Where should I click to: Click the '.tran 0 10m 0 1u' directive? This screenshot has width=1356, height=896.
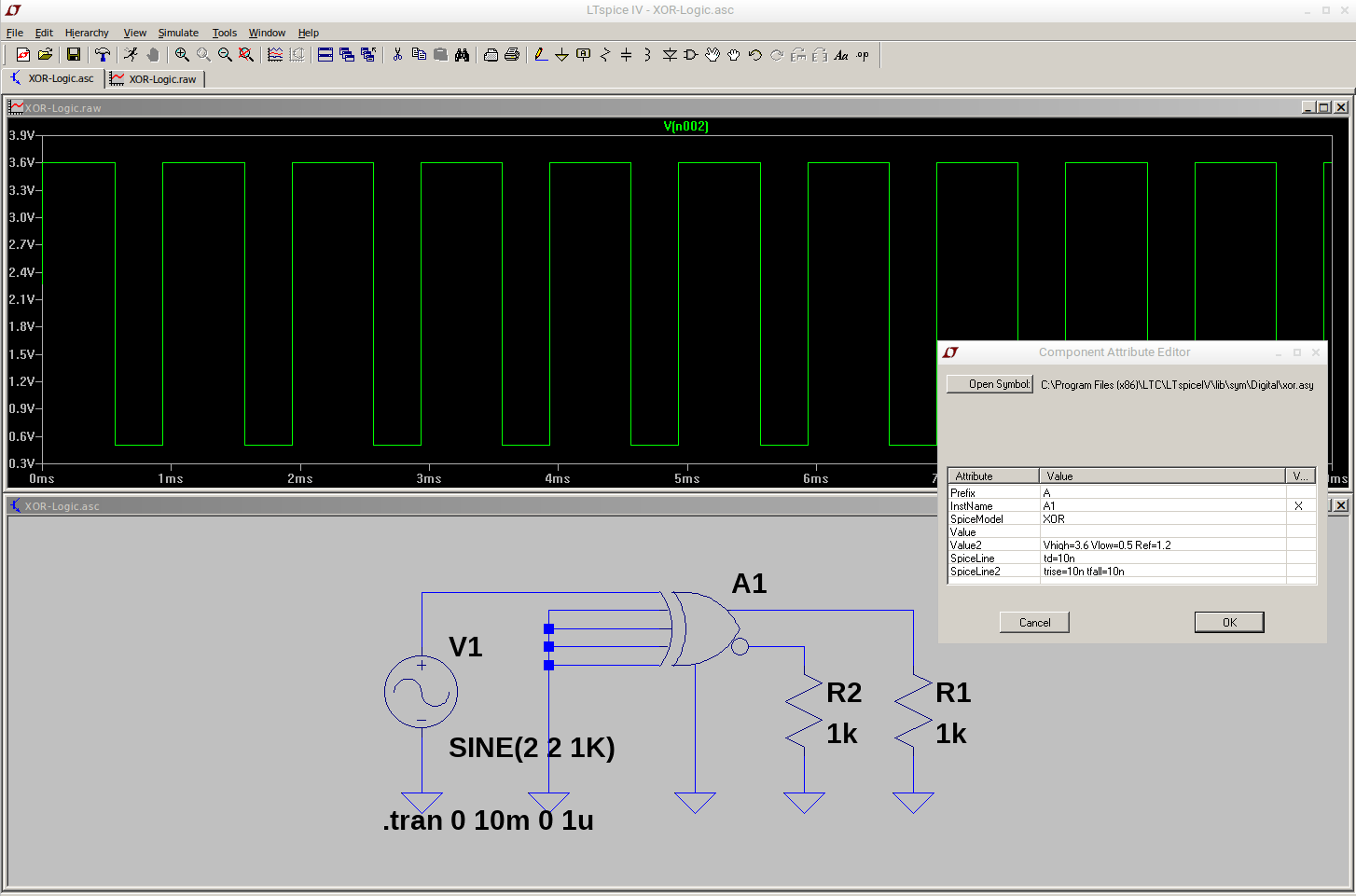pyautogui.click(x=488, y=820)
